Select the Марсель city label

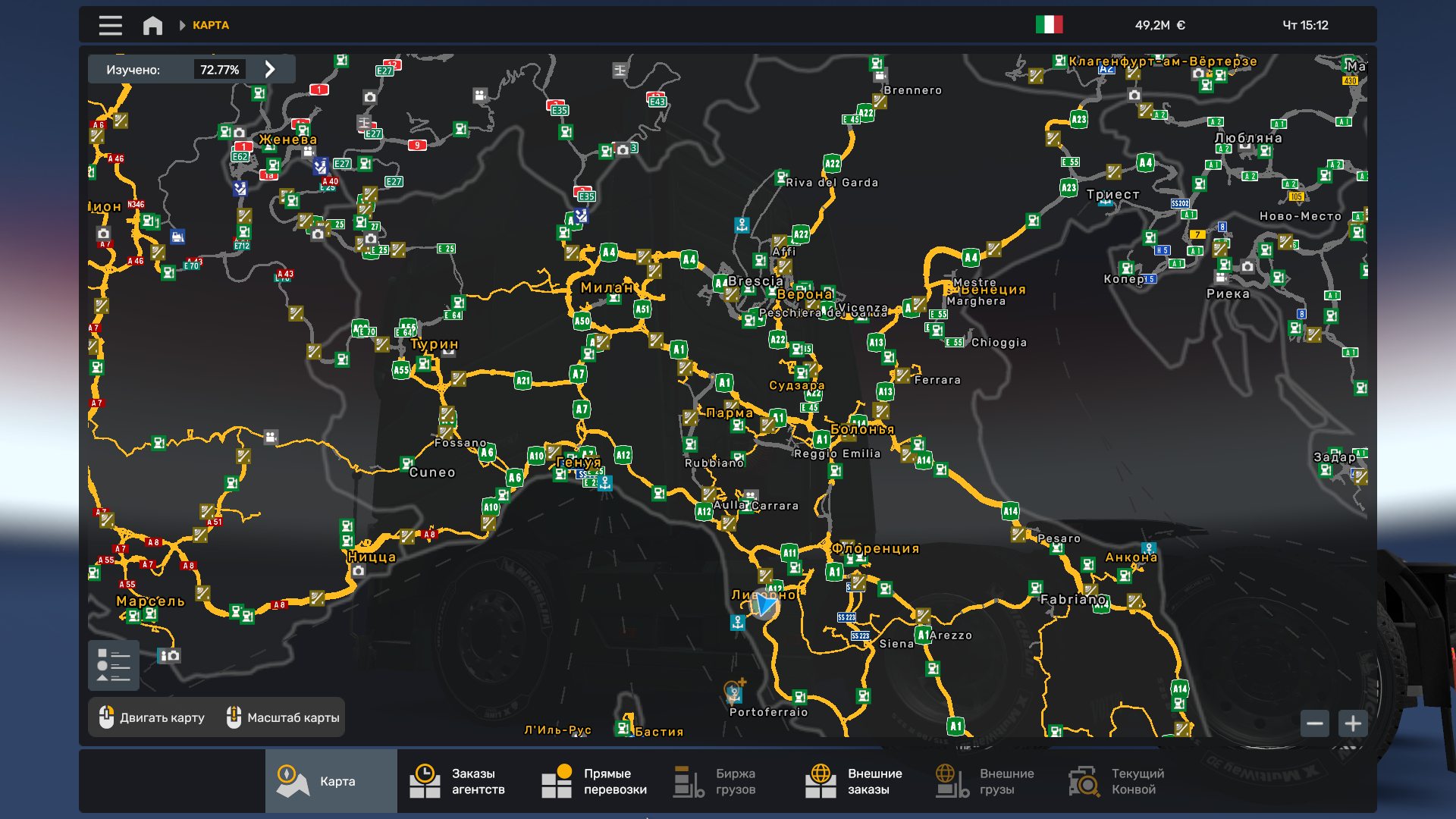(150, 601)
